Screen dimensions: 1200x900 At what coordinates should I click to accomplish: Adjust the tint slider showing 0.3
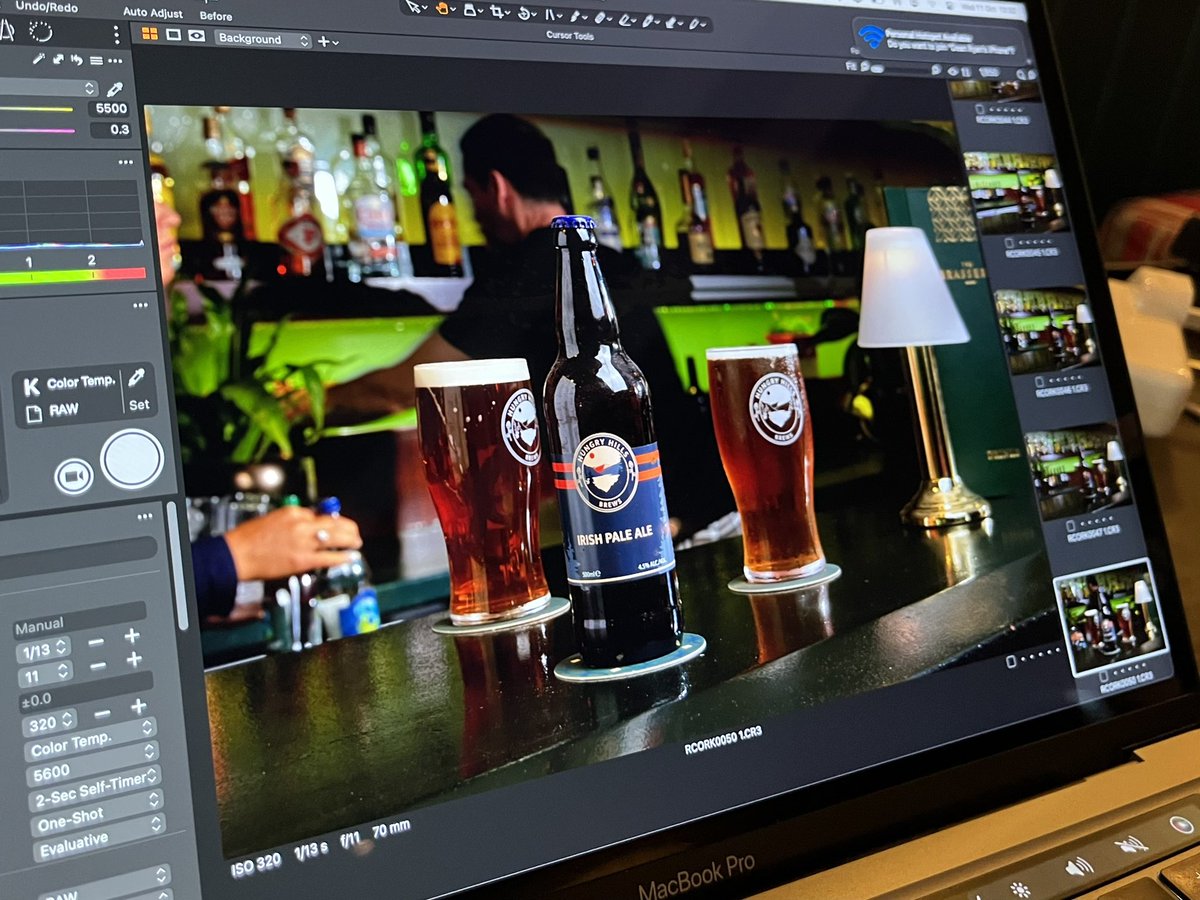click(x=37, y=131)
